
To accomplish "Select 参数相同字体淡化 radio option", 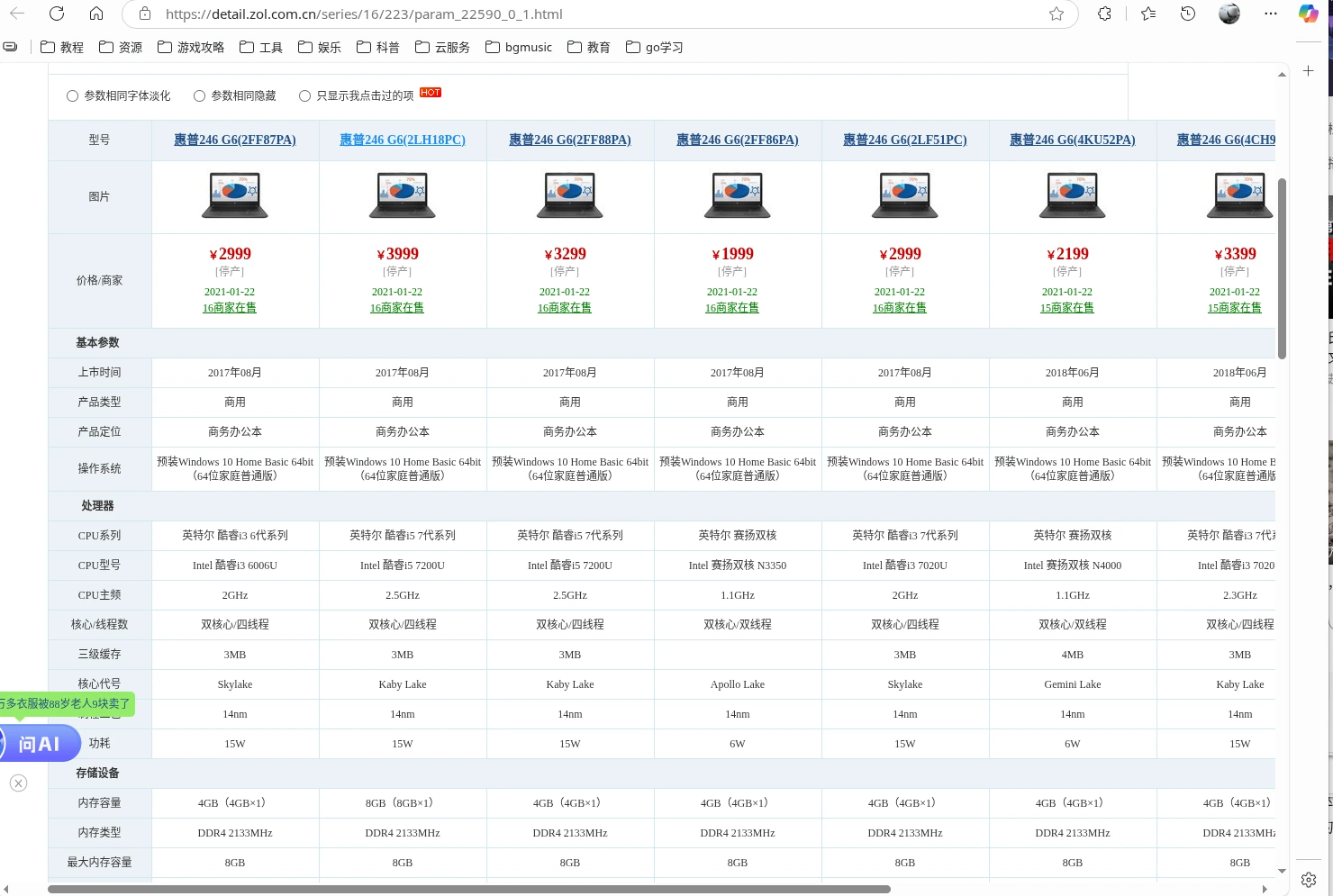I will [x=72, y=95].
